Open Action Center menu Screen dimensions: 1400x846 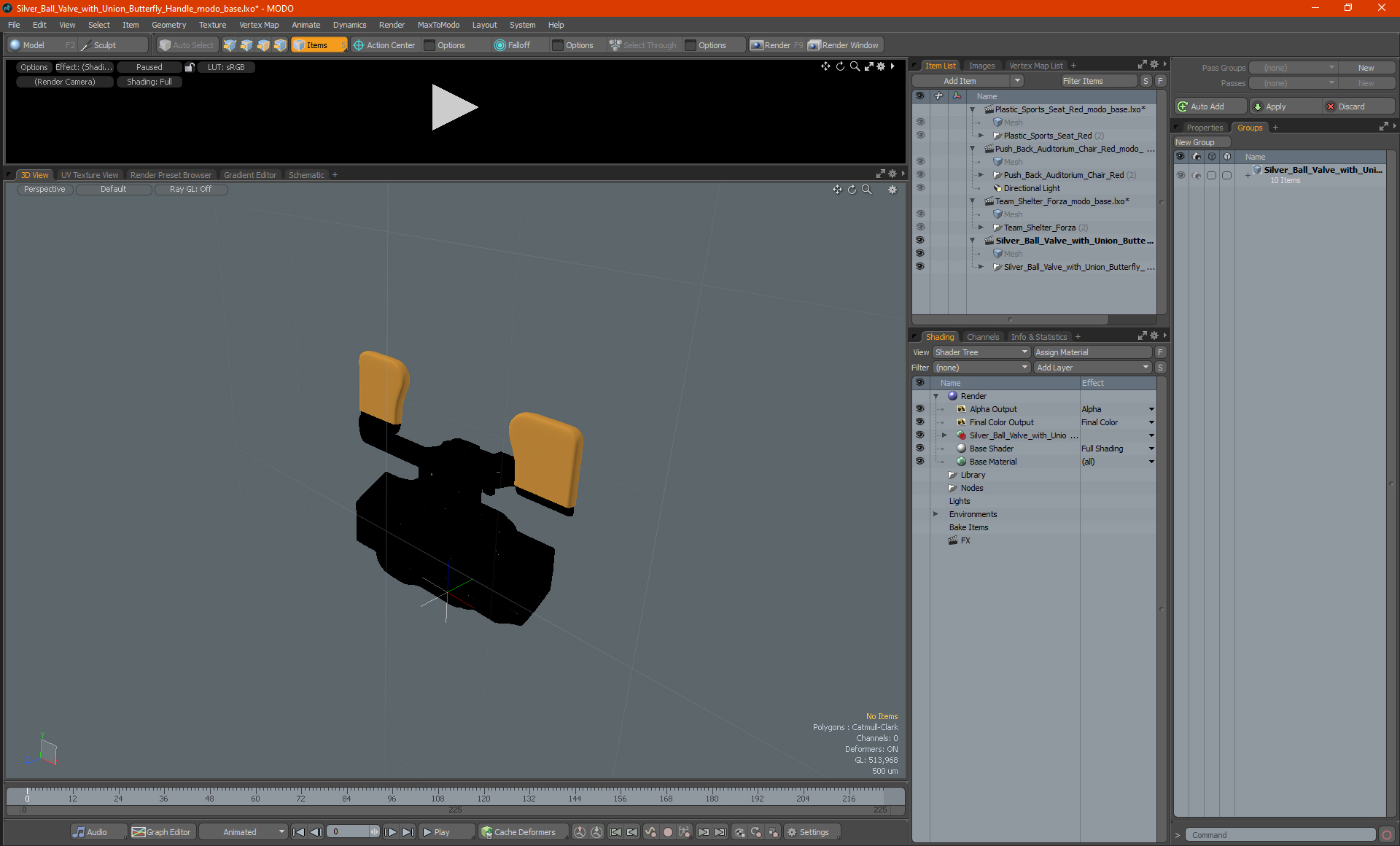(x=384, y=45)
